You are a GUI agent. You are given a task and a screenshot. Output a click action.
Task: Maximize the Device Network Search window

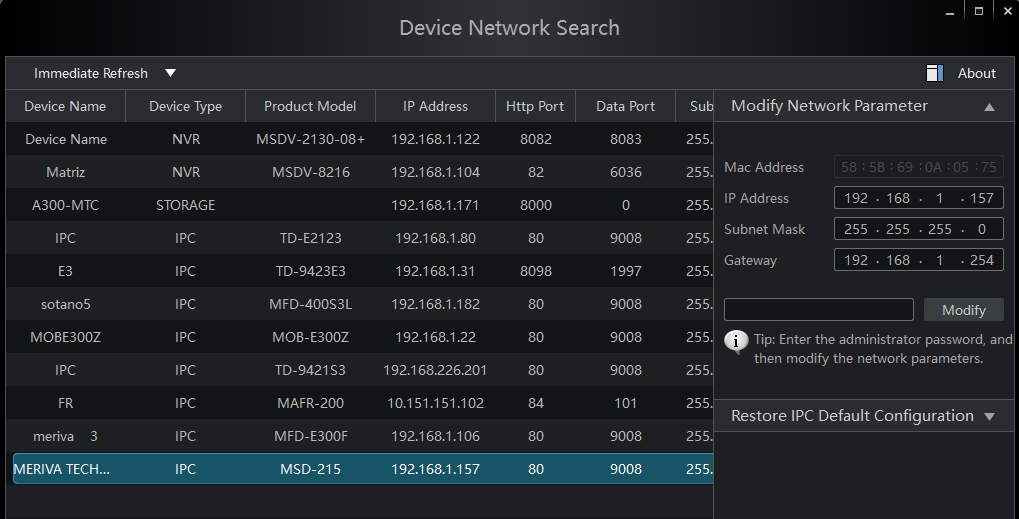pyautogui.click(x=978, y=11)
